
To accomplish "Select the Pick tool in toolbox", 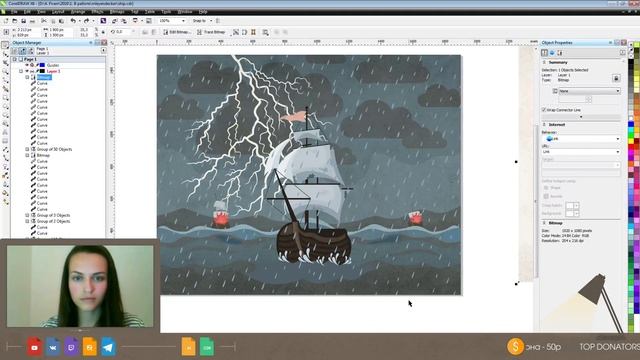I will [5, 45].
